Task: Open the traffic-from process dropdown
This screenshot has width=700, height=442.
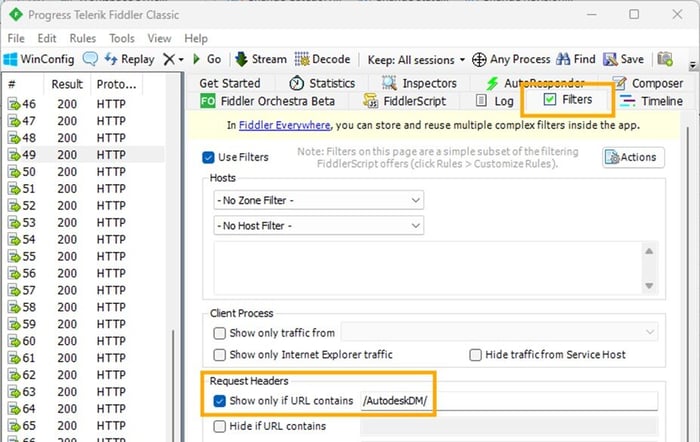Action: [x=499, y=332]
